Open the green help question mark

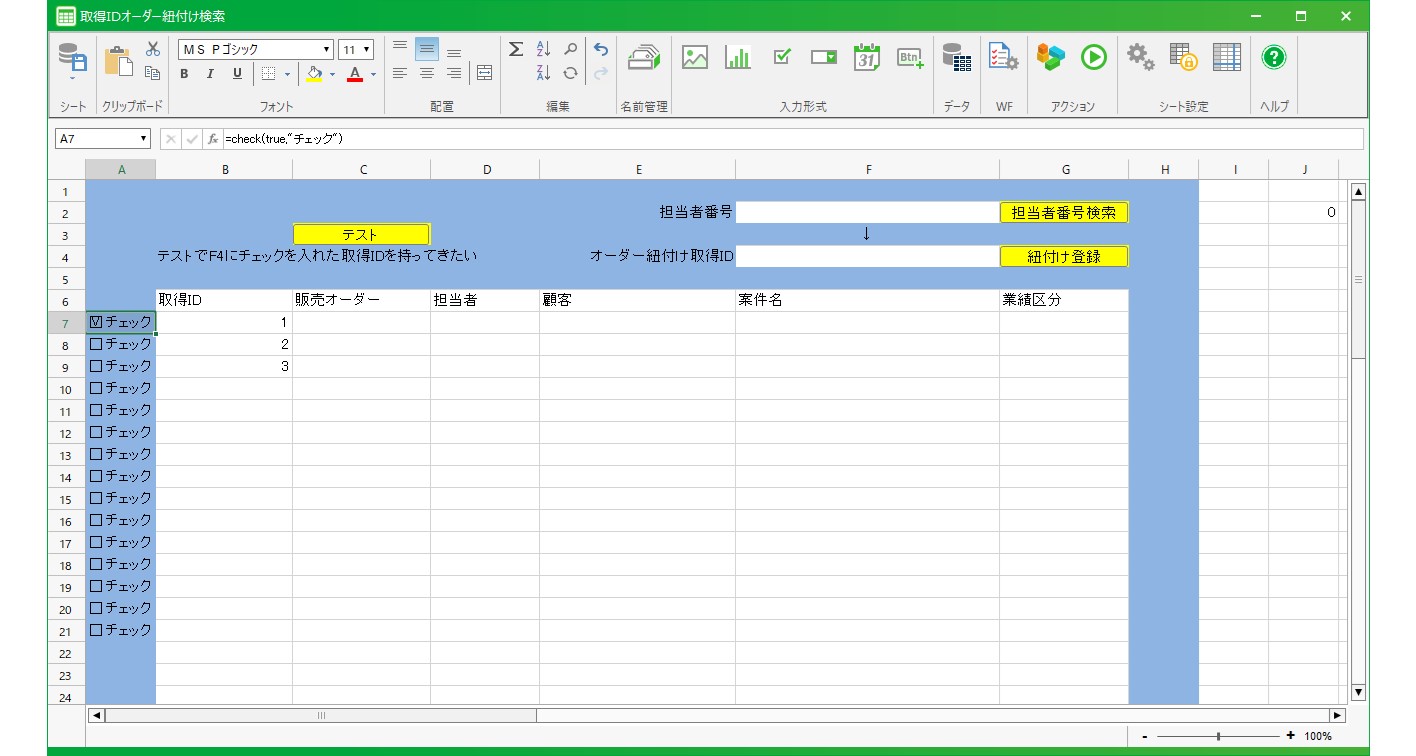click(1273, 57)
